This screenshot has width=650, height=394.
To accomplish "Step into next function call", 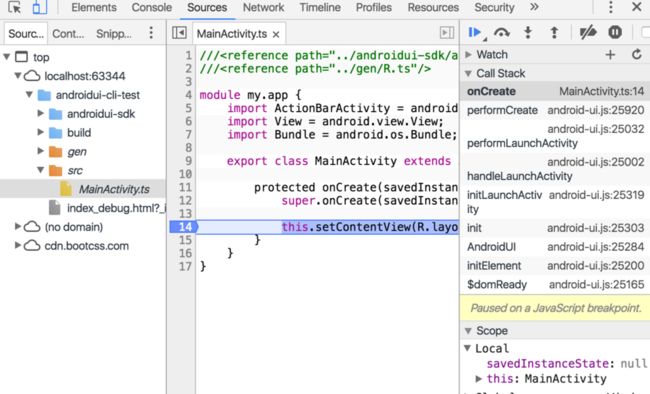I will [x=528, y=32].
